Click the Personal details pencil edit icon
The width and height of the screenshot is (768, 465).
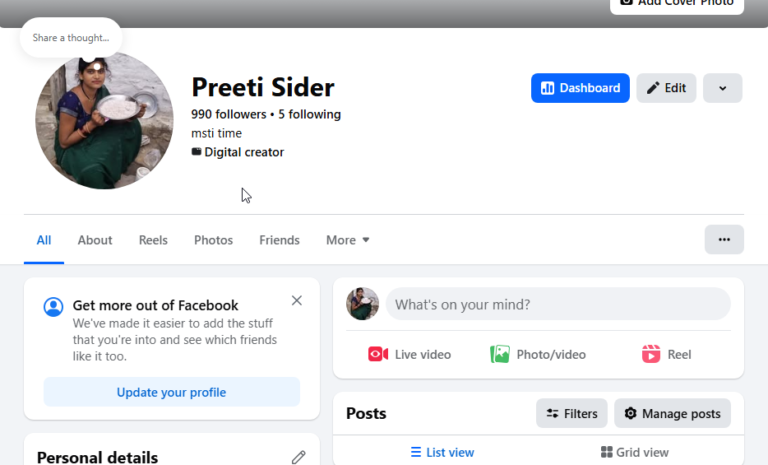pos(298,457)
